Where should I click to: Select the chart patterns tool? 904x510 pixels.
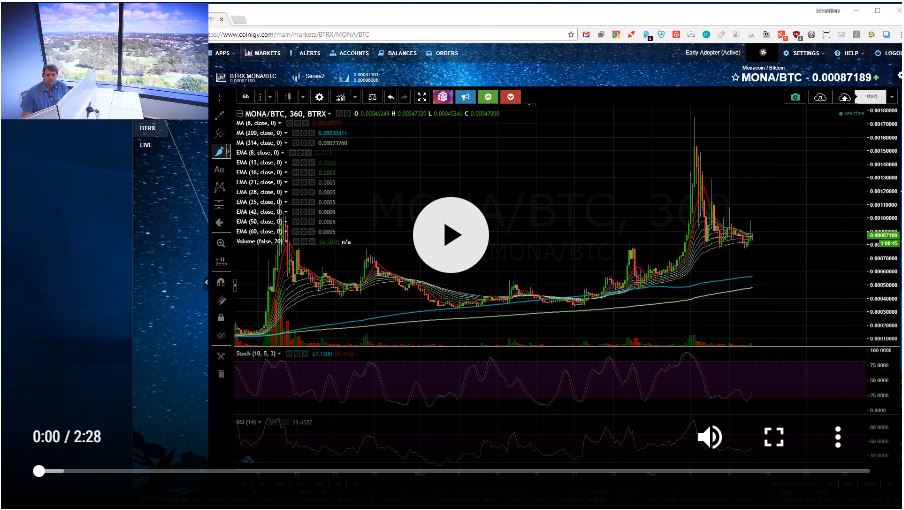point(219,187)
